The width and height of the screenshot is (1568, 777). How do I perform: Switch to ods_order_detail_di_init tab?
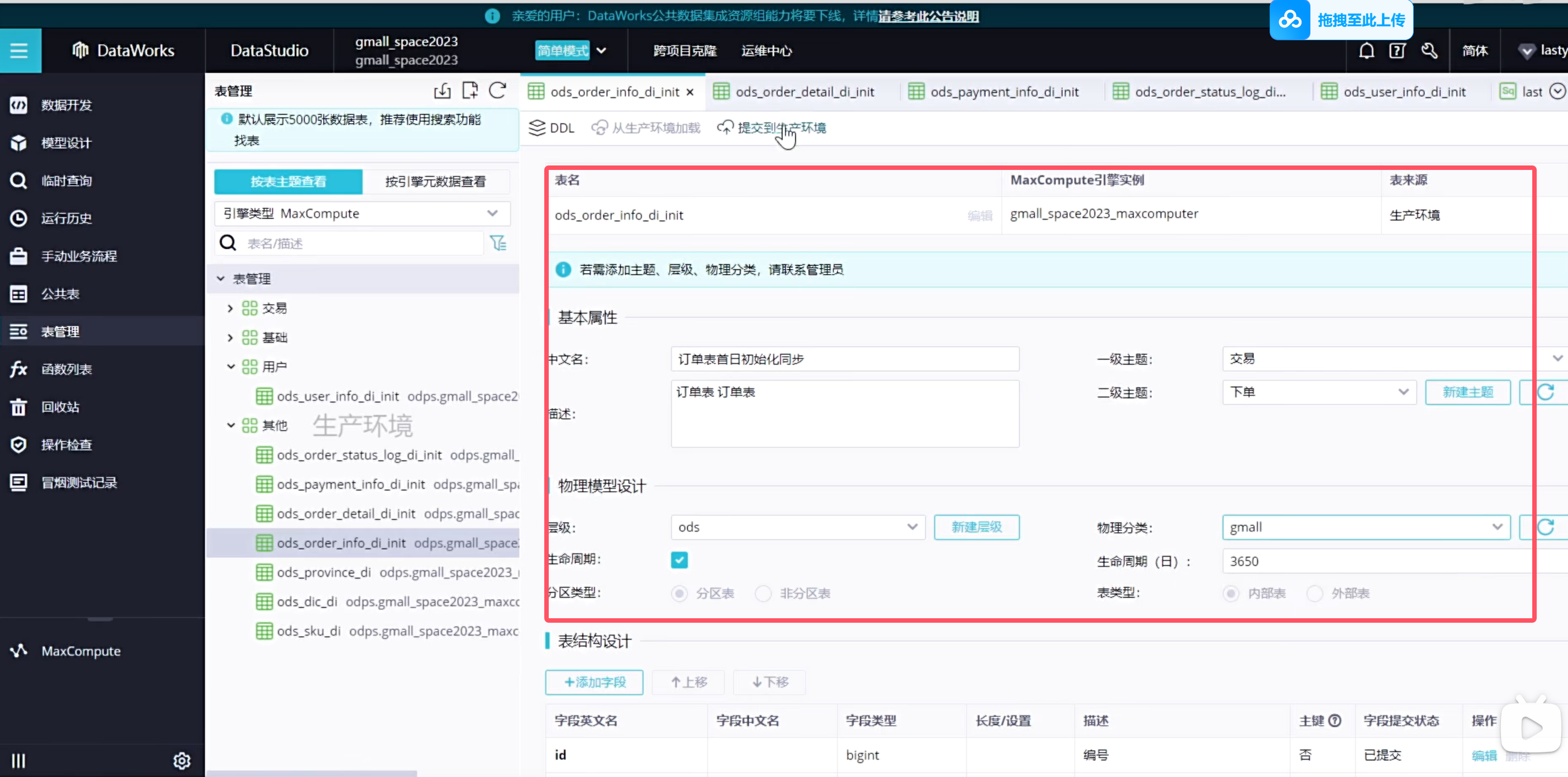(x=804, y=92)
